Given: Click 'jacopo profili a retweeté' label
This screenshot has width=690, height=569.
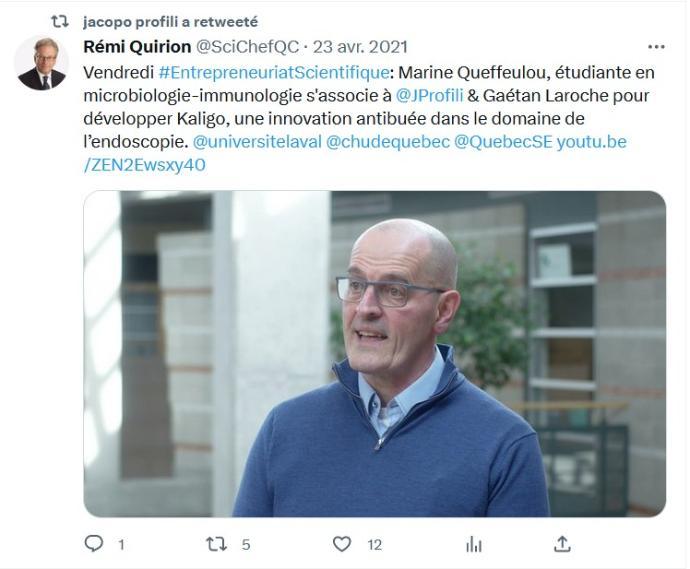Looking at the screenshot, I should (x=170, y=22).
